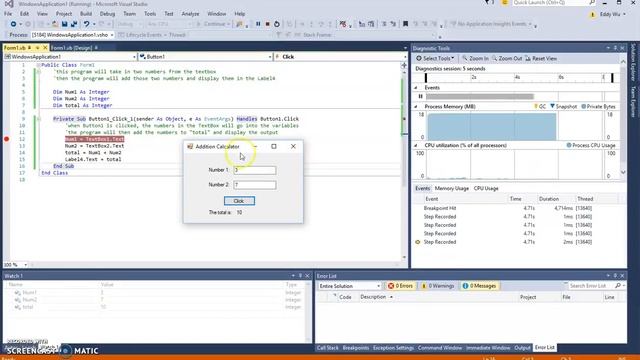The image size is (640, 360).
Task: Toggle the 0 Warnings filter button
Action: [x=438, y=286]
